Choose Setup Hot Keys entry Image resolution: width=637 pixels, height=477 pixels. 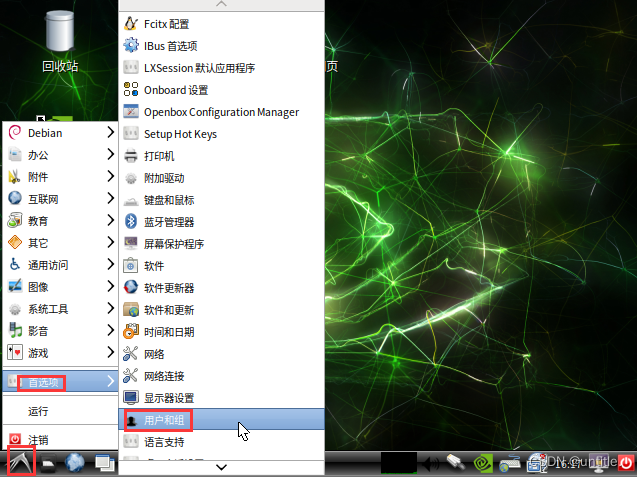pyautogui.click(x=221, y=134)
